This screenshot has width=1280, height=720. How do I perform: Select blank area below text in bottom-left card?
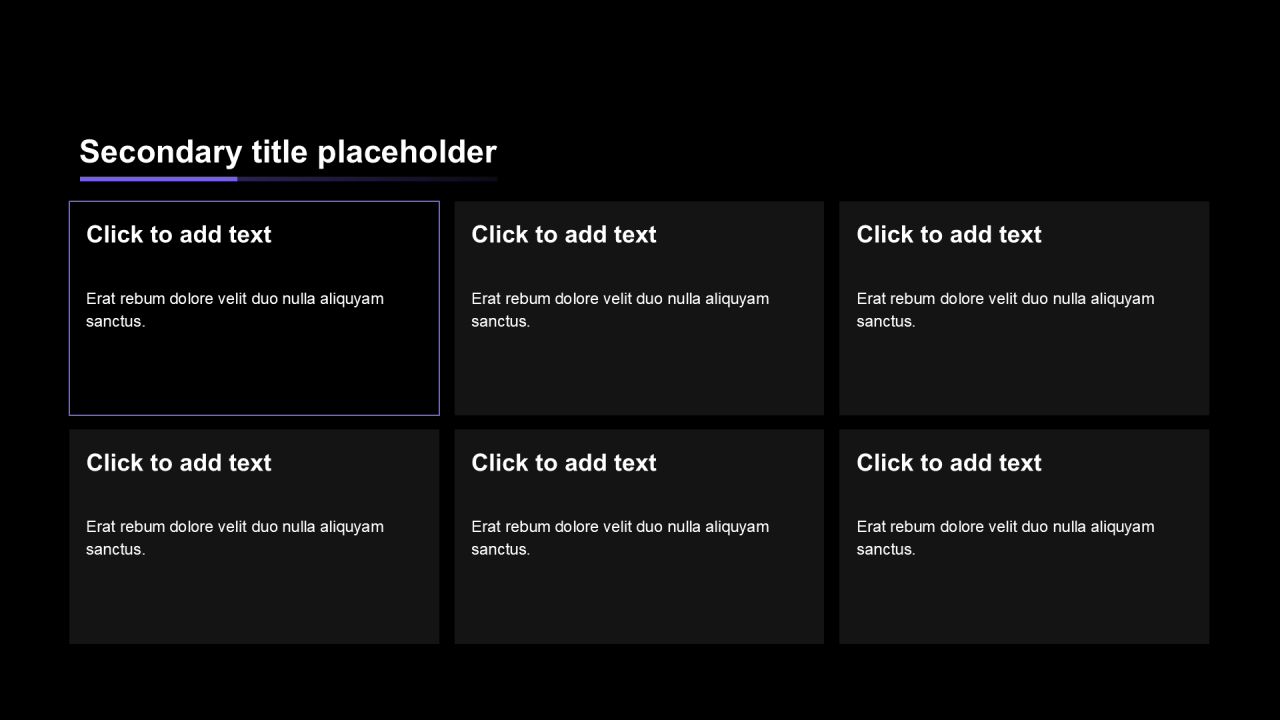[x=254, y=603]
